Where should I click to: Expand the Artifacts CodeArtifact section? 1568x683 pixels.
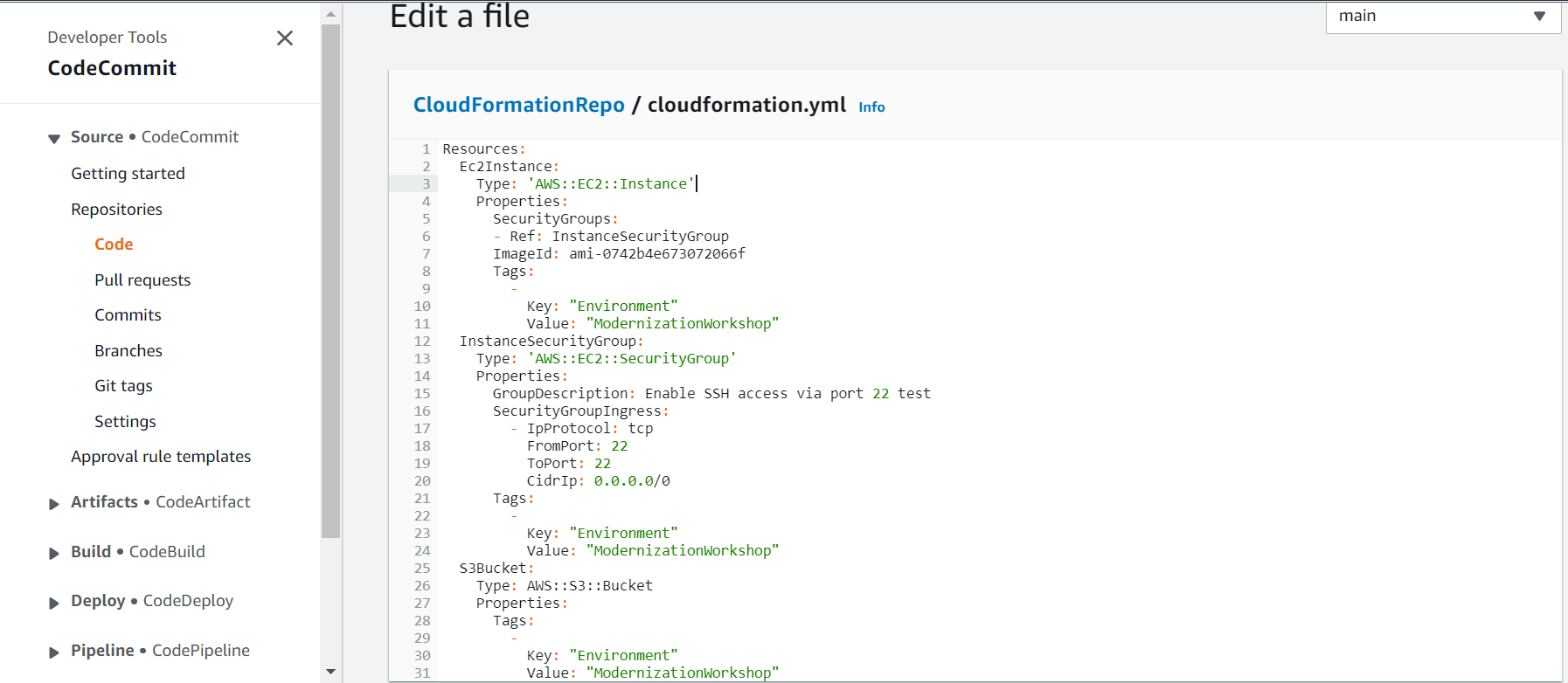click(x=54, y=504)
